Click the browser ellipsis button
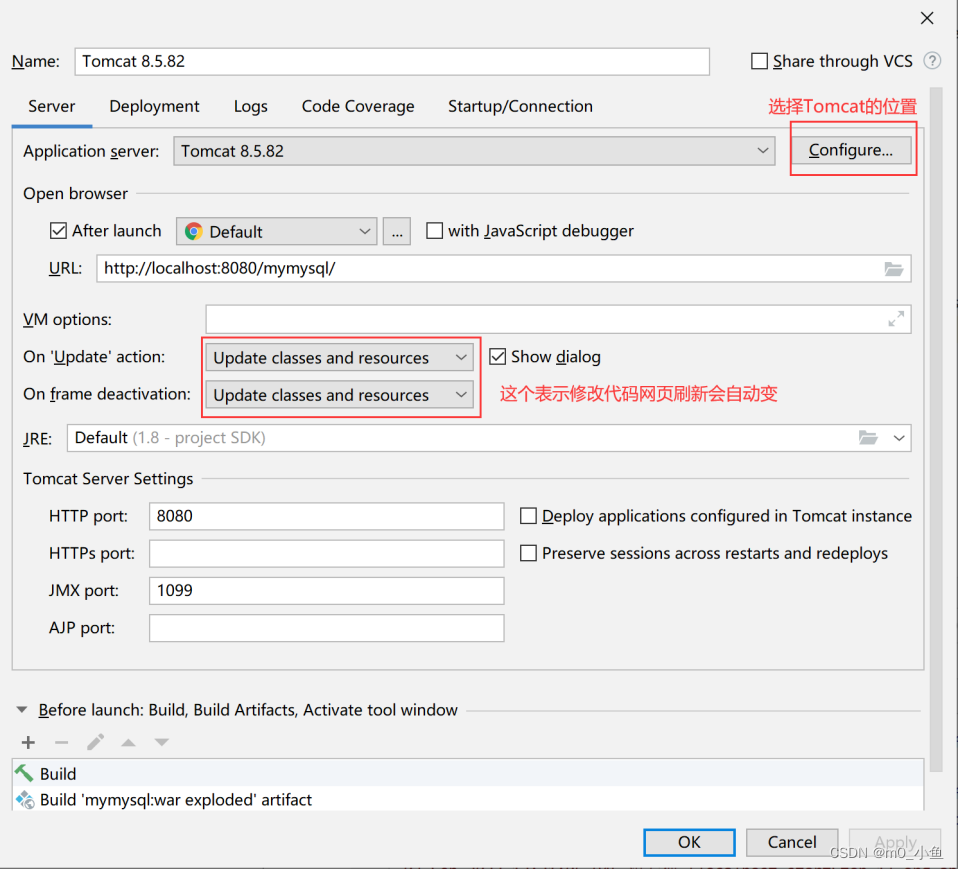Image resolution: width=959 pixels, height=869 pixels. 397,231
